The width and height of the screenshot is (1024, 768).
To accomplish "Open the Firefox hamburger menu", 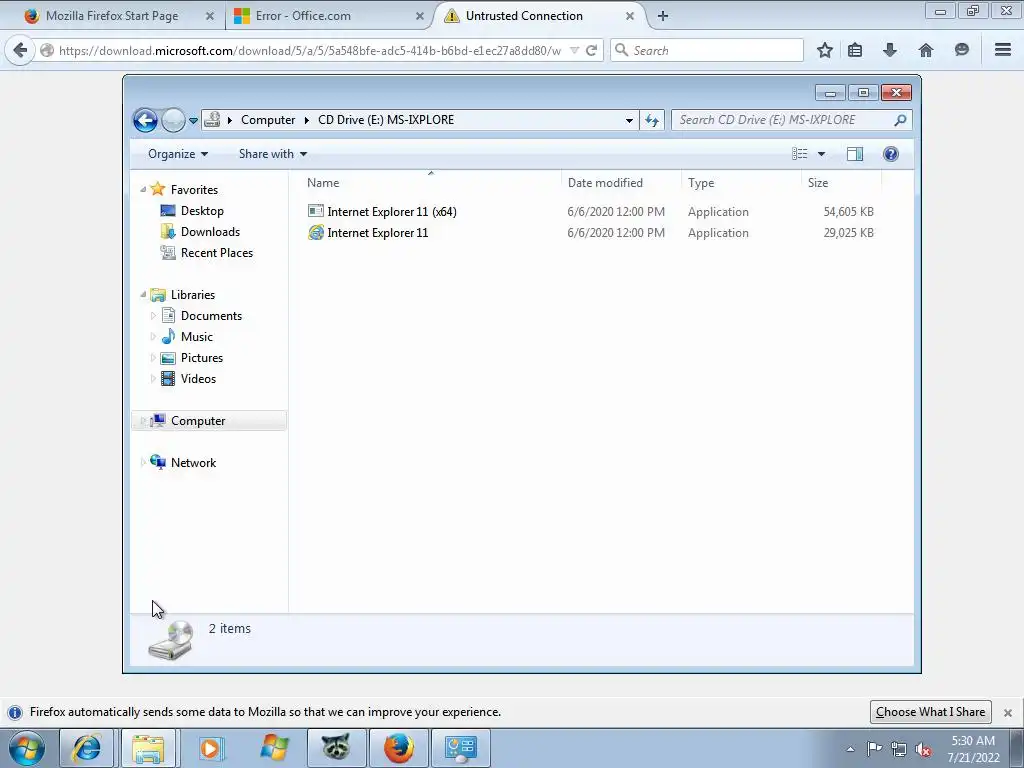I will (x=1003, y=50).
